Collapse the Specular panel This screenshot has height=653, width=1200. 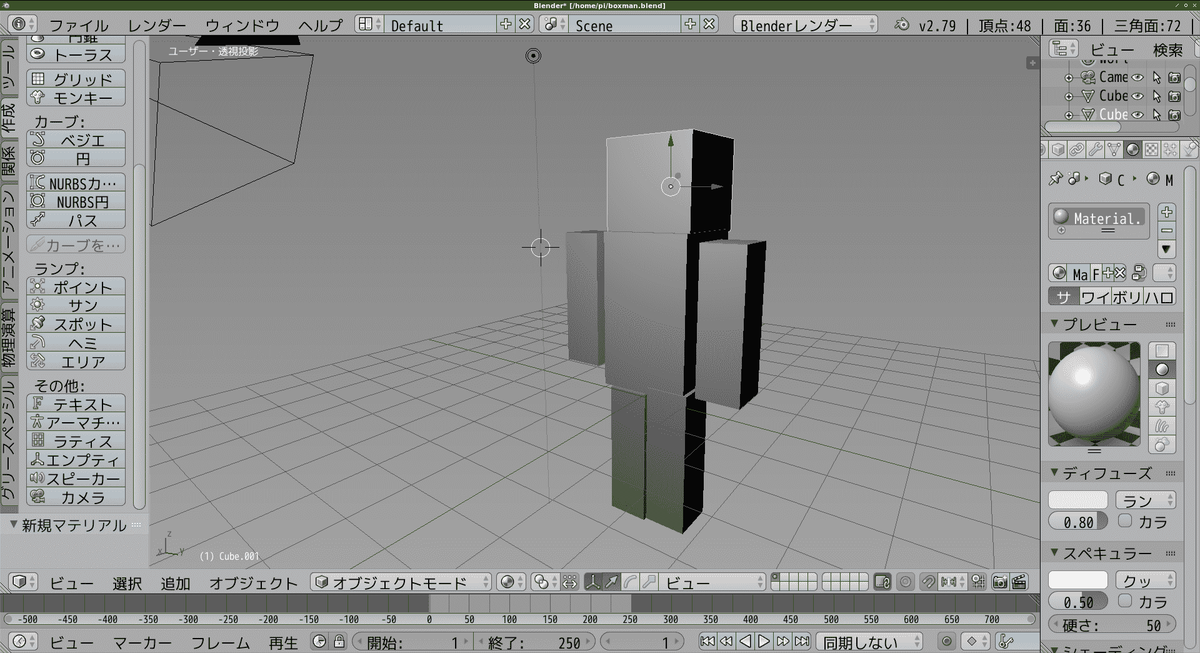click(x=1055, y=553)
